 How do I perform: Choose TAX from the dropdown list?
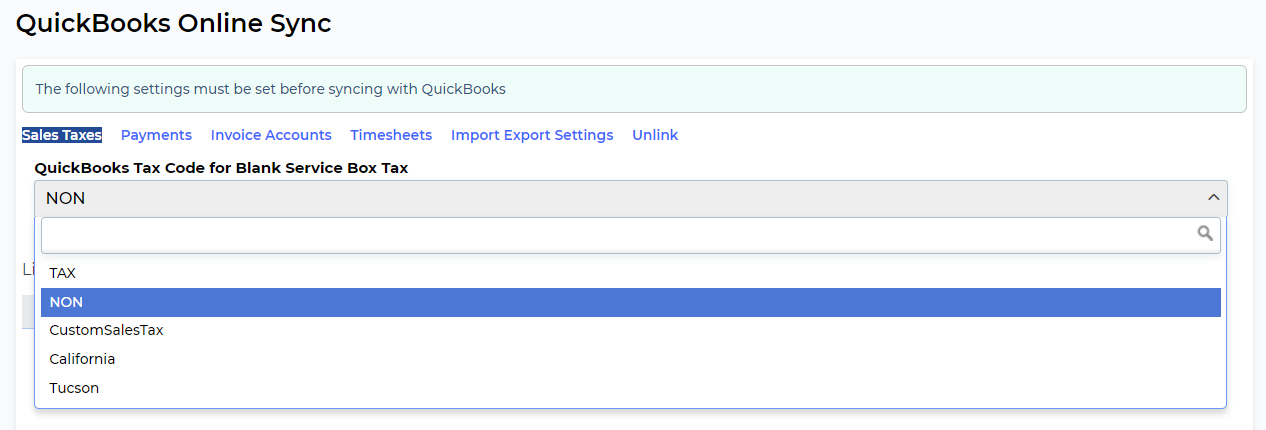click(631, 273)
